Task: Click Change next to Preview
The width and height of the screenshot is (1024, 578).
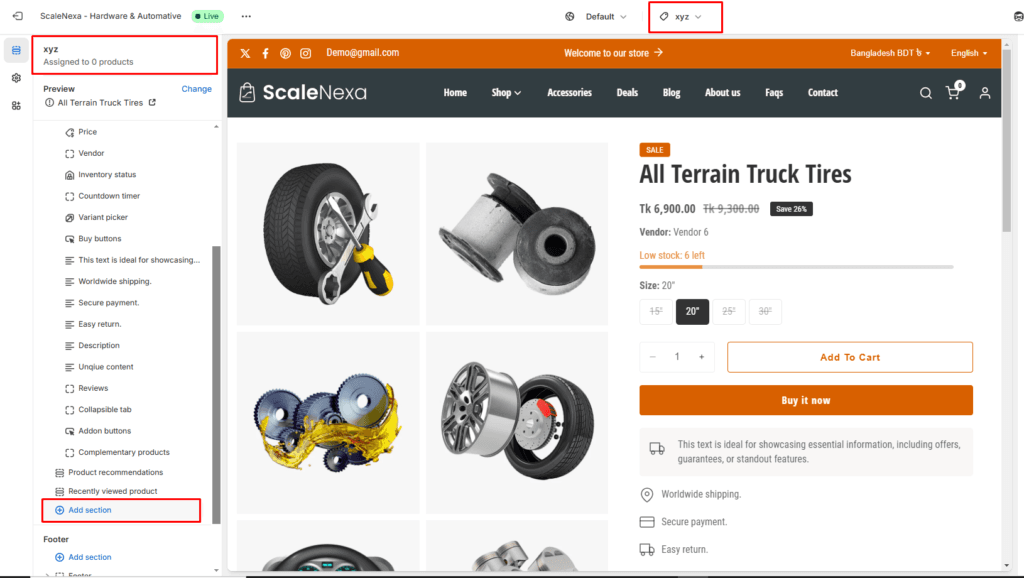Action: pos(197,89)
